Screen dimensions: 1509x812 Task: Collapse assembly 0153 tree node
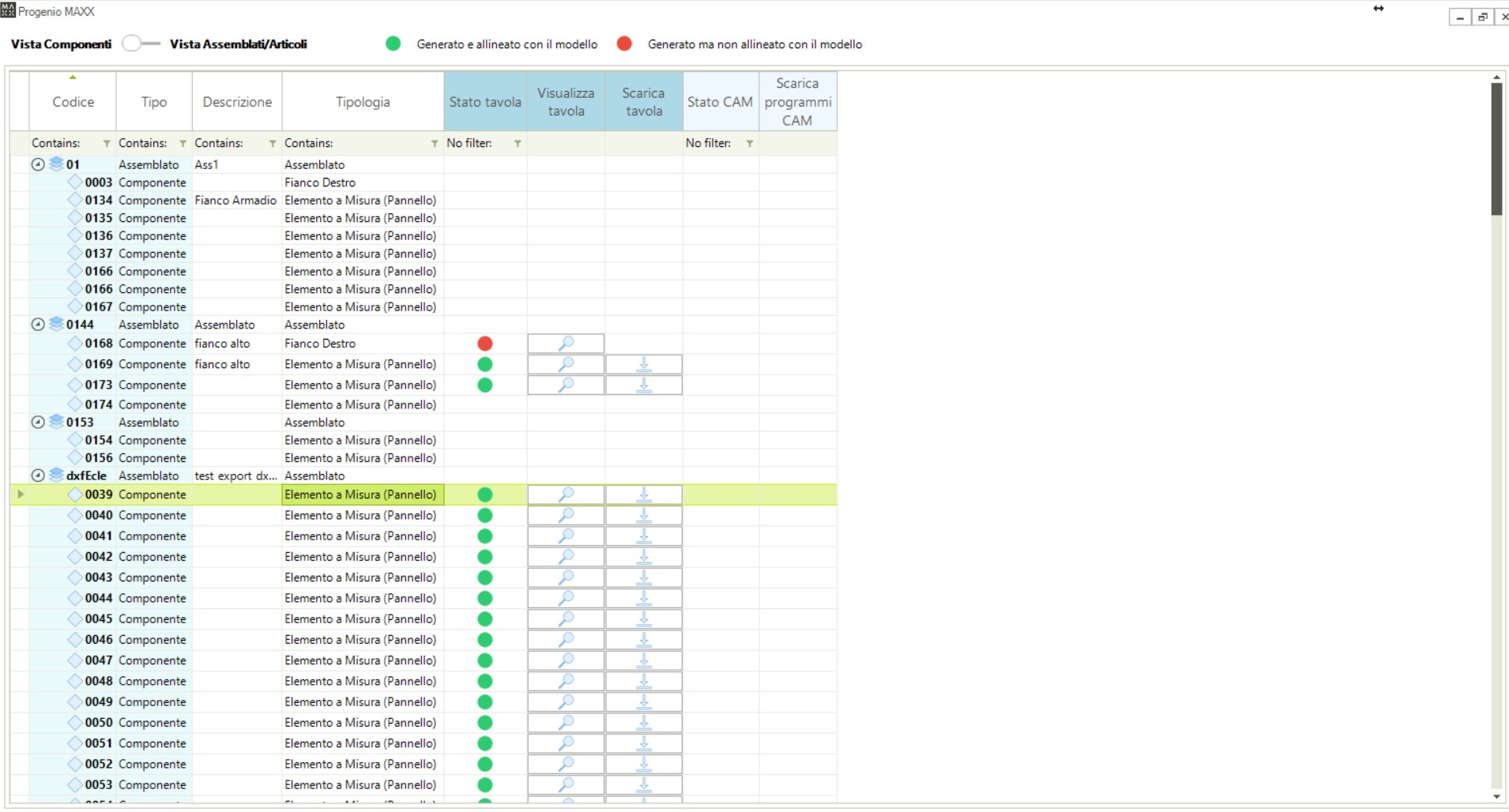click(37, 423)
